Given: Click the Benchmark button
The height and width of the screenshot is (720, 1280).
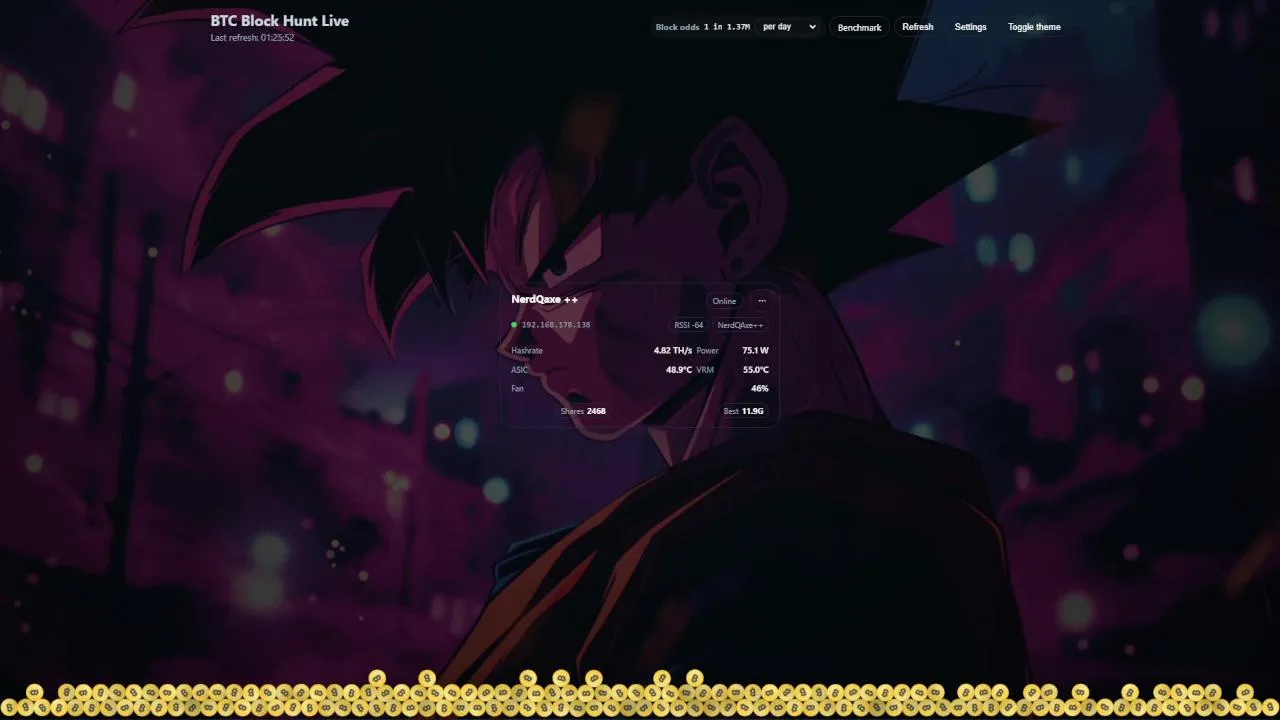Looking at the screenshot, I should [859, 27].
